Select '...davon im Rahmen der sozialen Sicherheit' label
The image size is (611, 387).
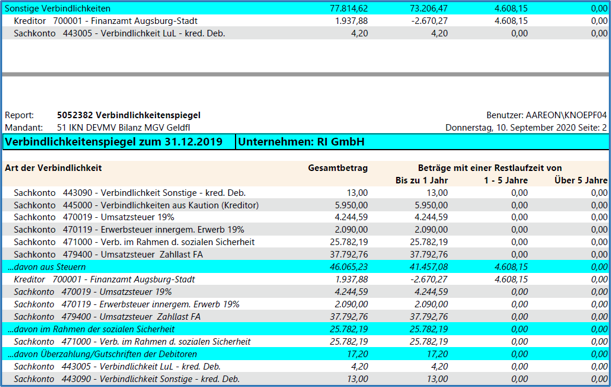point(91,329)
